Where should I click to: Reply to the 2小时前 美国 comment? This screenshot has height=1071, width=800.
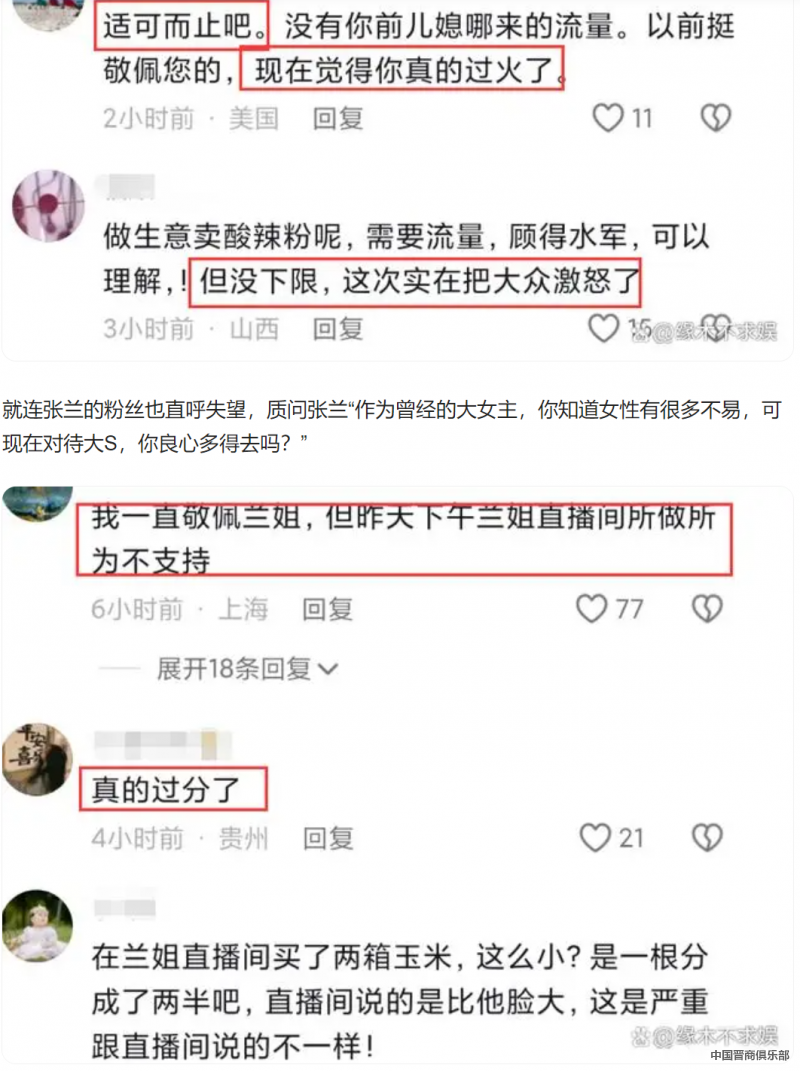click(337, 118)
